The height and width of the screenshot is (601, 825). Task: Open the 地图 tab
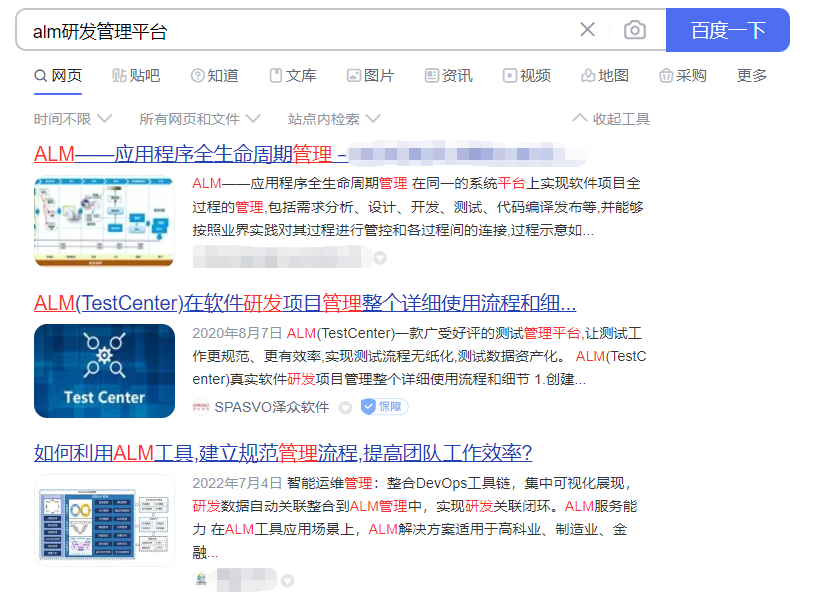point(605,76)
